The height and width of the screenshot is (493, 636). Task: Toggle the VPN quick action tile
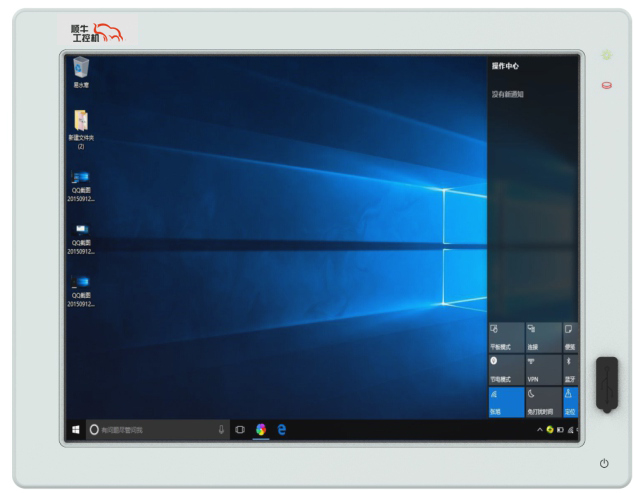(x=544, y=370)
